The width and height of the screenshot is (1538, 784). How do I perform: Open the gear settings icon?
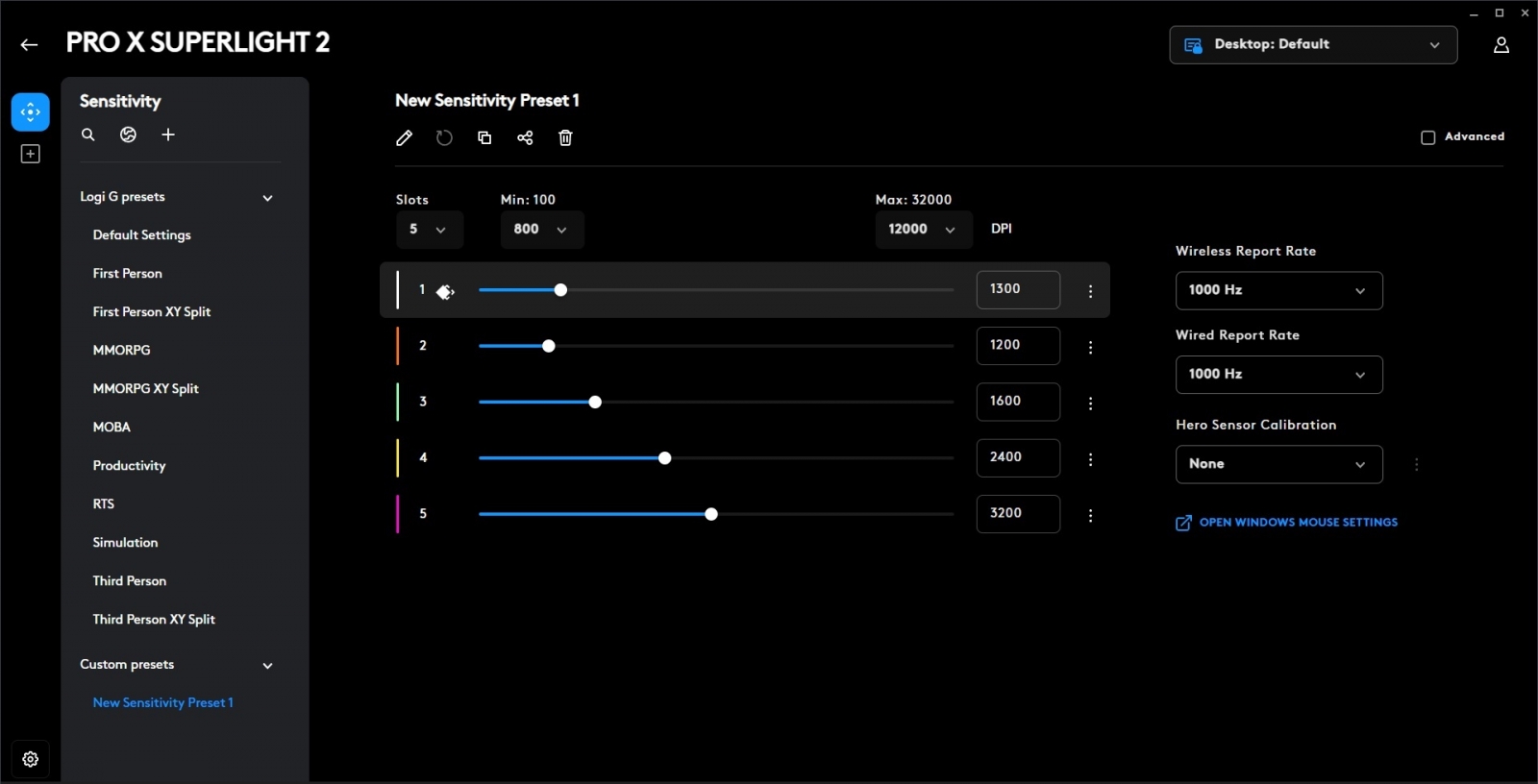pyautogui.click(x=31, y=759)
